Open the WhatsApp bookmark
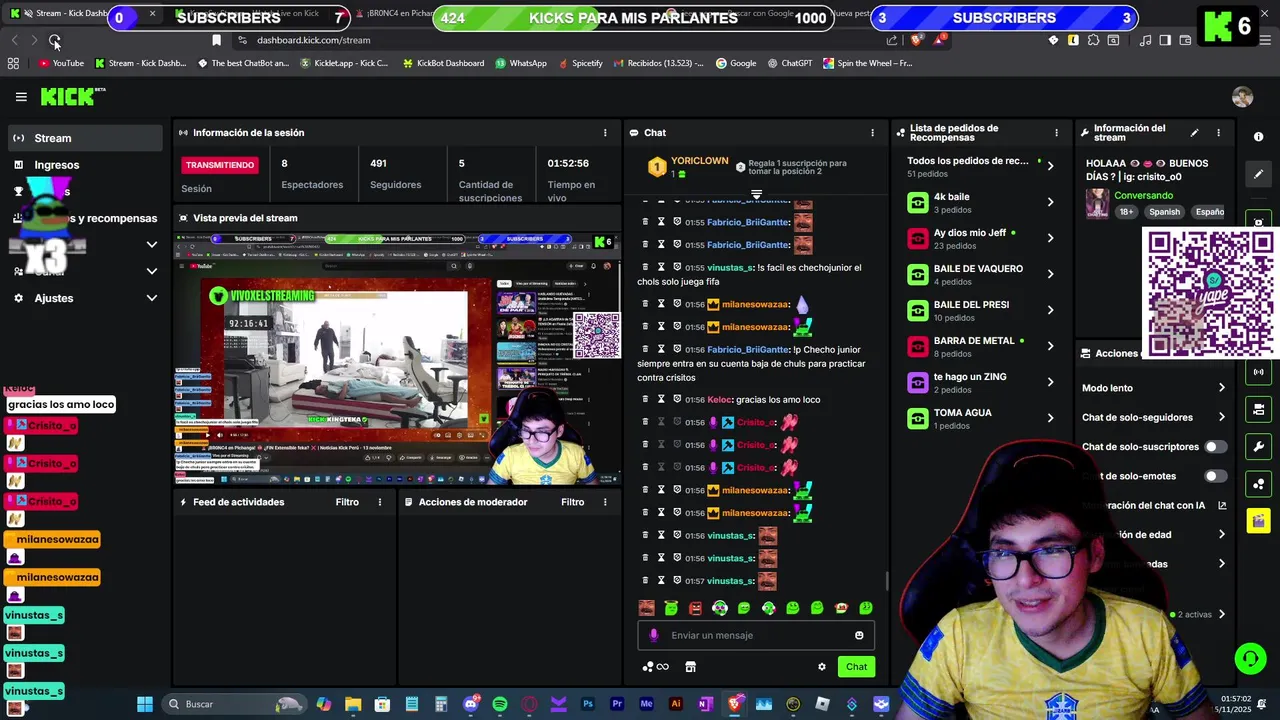Screen dimensions: 1280x720 520,63
